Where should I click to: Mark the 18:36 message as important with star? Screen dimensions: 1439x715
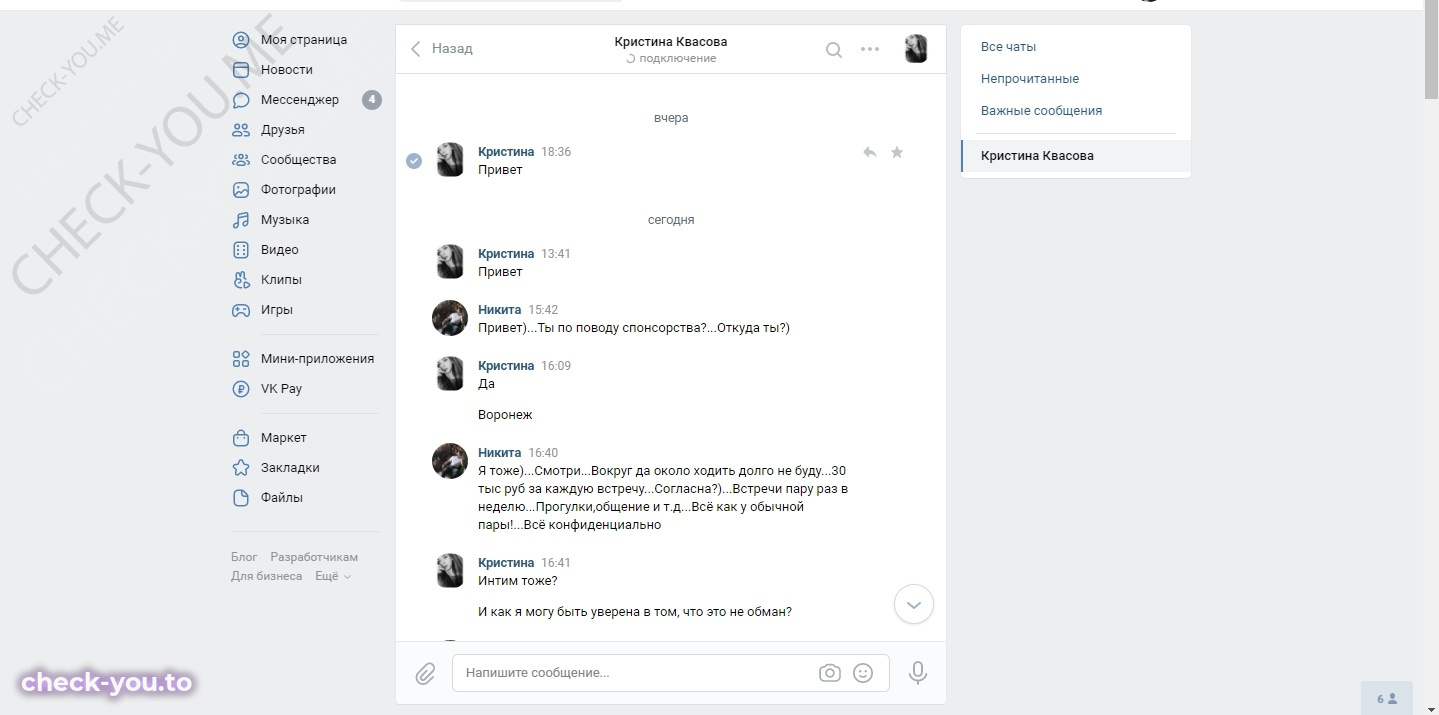[897, 152]
